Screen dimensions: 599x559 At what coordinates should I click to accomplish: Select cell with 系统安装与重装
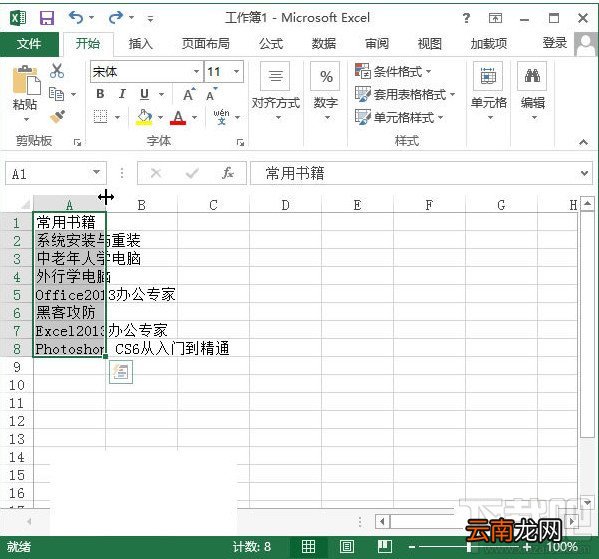[69, 241]
